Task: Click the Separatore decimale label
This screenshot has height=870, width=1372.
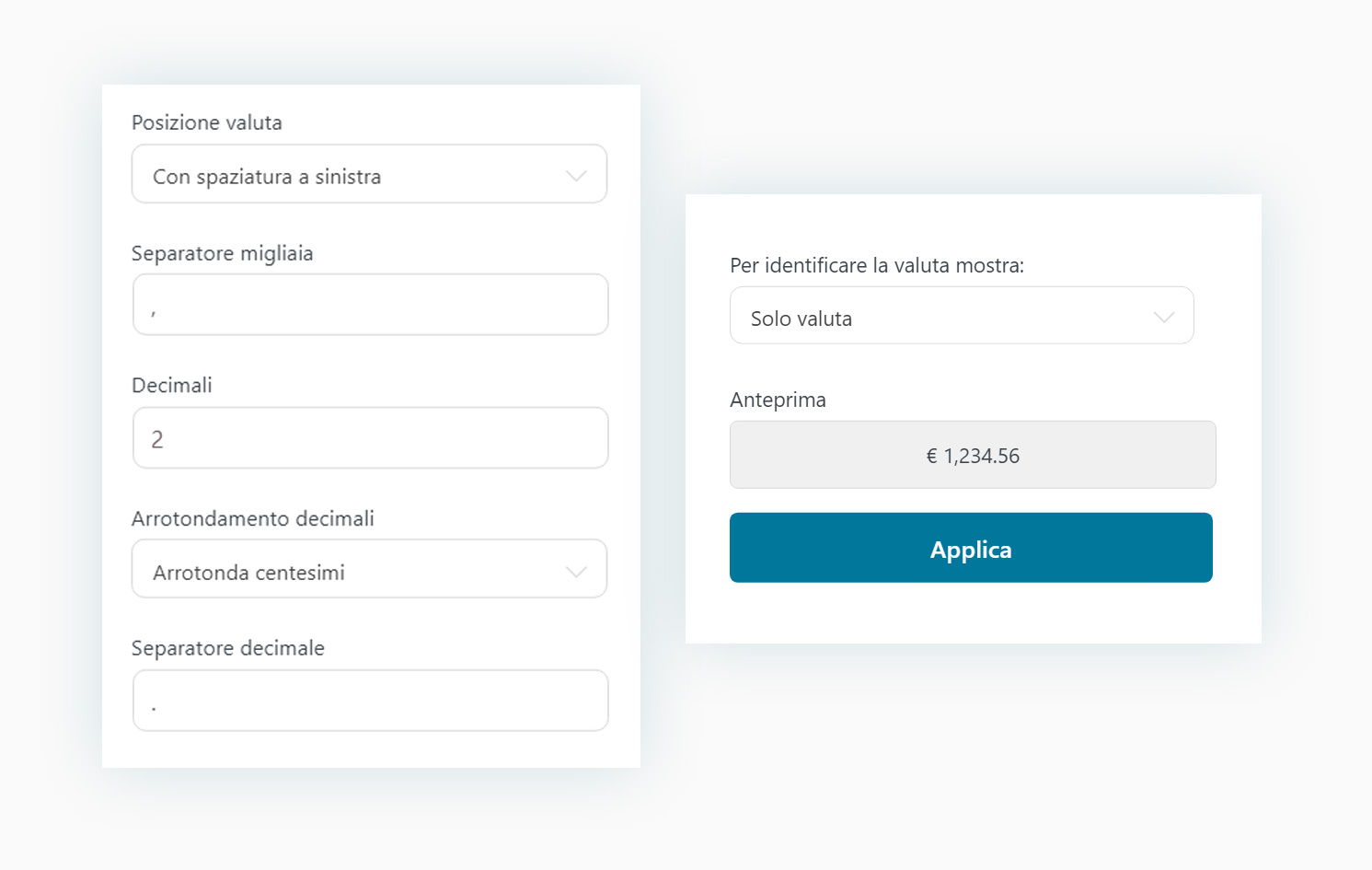Action: (228, 648)
